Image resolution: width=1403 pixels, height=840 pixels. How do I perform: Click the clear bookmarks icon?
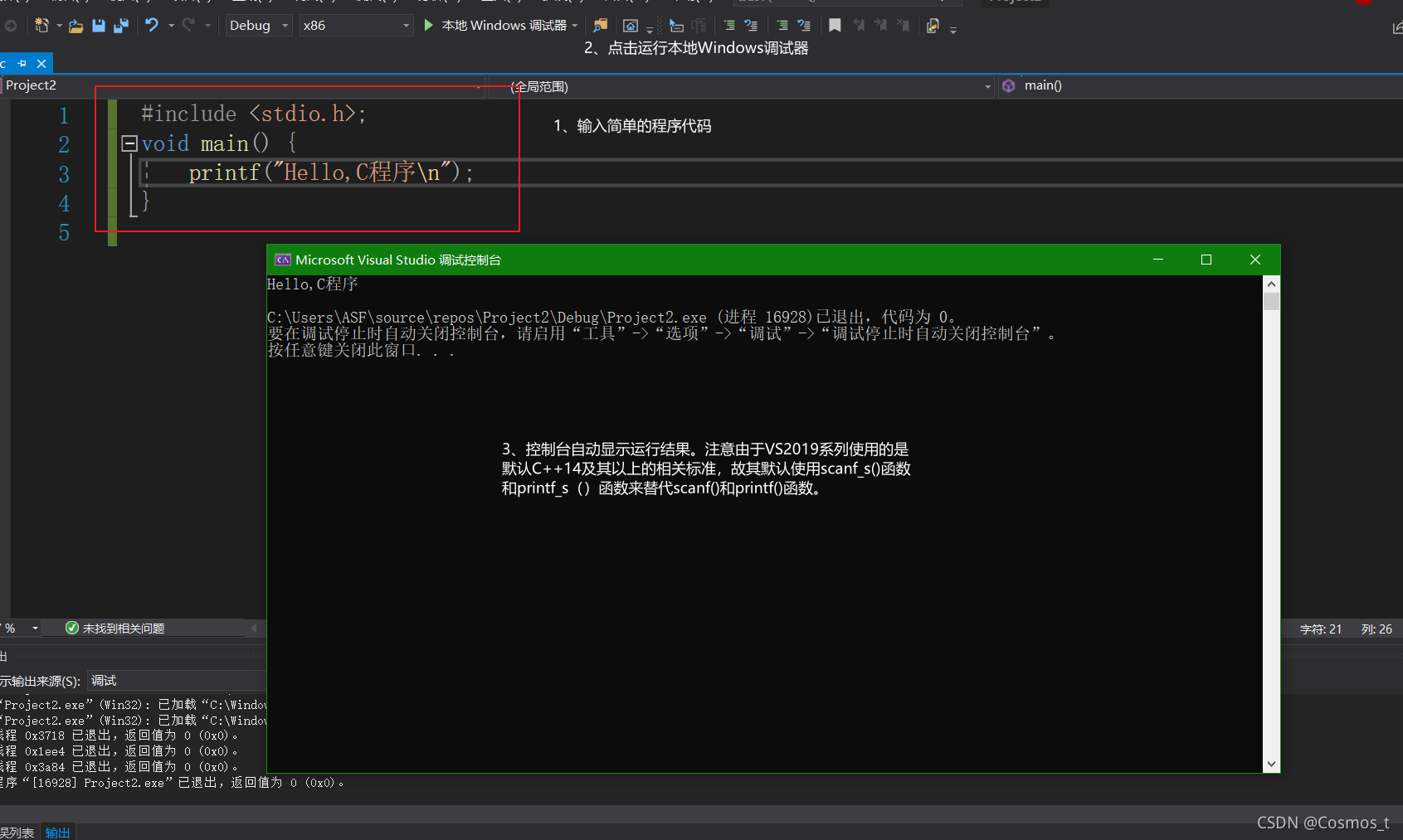pyautogui.click(x=904, y=26)
